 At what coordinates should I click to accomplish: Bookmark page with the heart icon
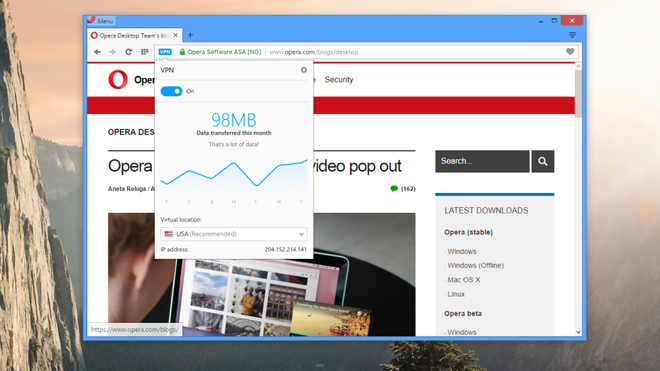click(570, 51)
